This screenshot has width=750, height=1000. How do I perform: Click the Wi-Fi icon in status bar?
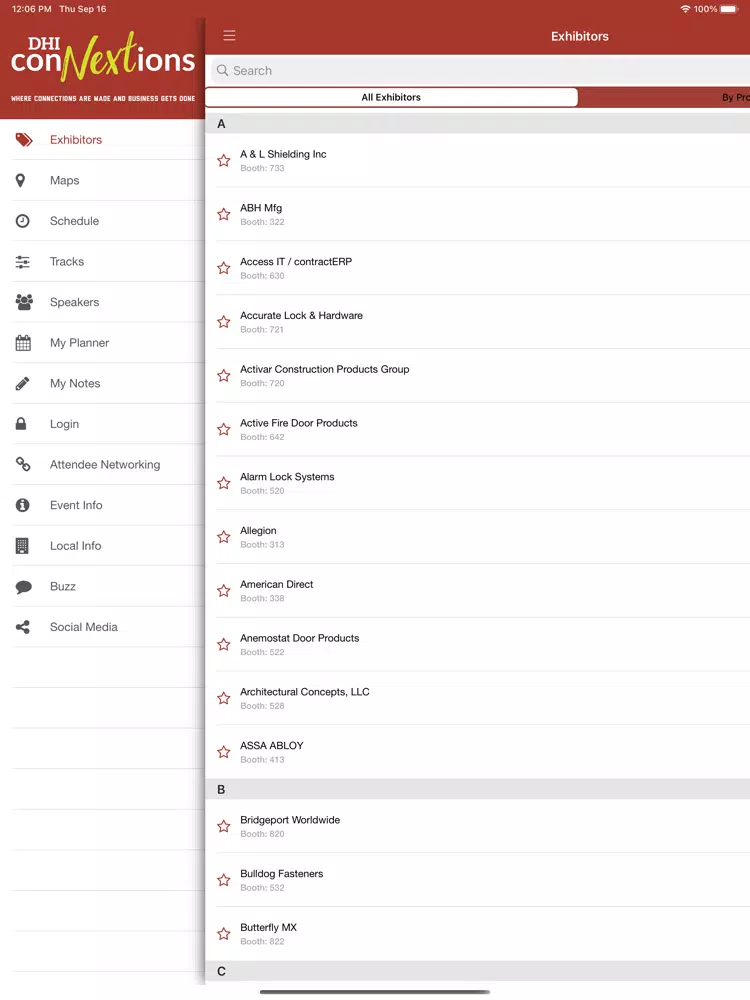point(686,9)
